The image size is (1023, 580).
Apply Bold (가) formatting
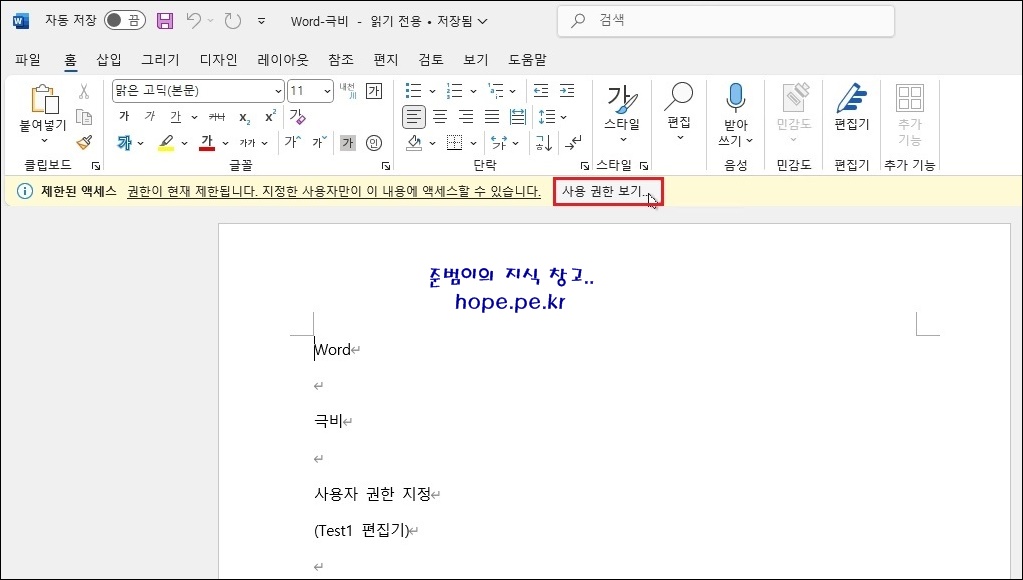click(124, 117)
